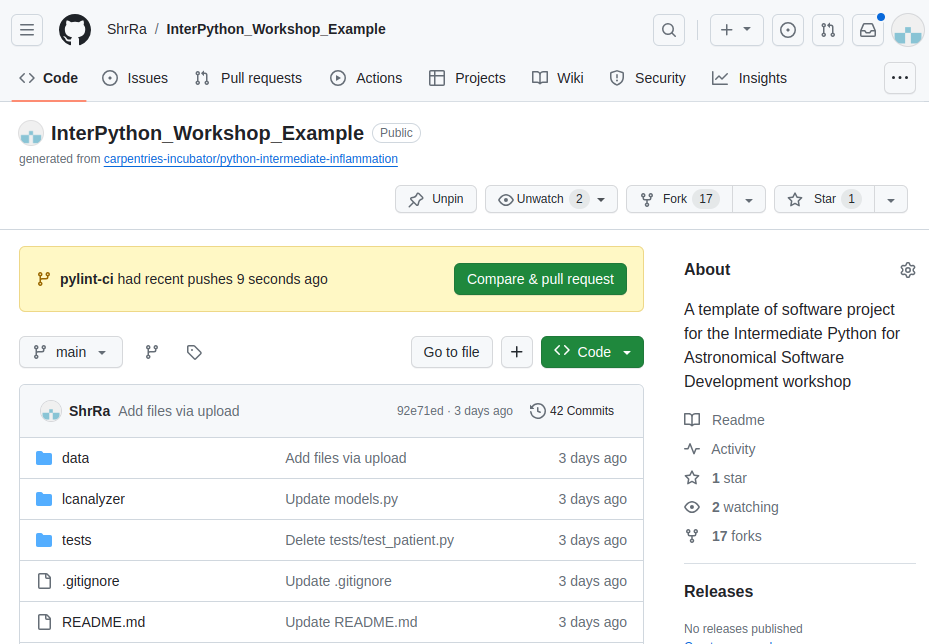Unpin the repository
The height and width of the screenshot is (644, 929).
click(436, 199)
